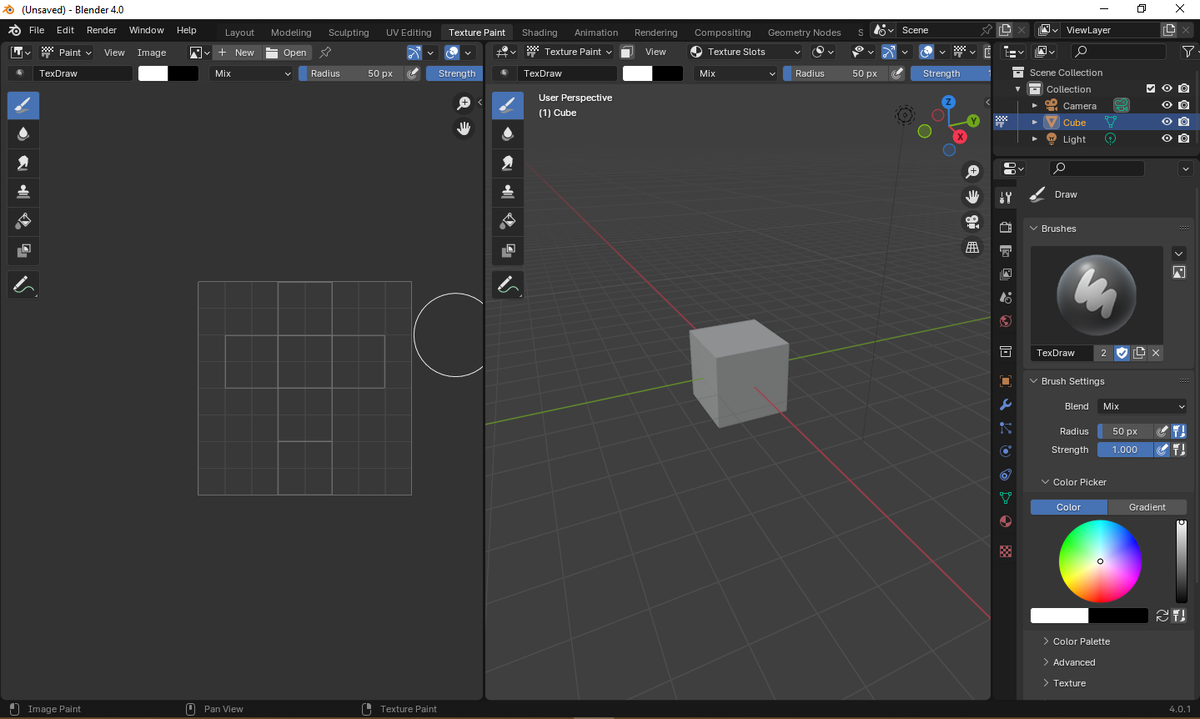The image size is (1200, 719).
Task: Disable Cube in renders via camera icon
Action: 1184,122
